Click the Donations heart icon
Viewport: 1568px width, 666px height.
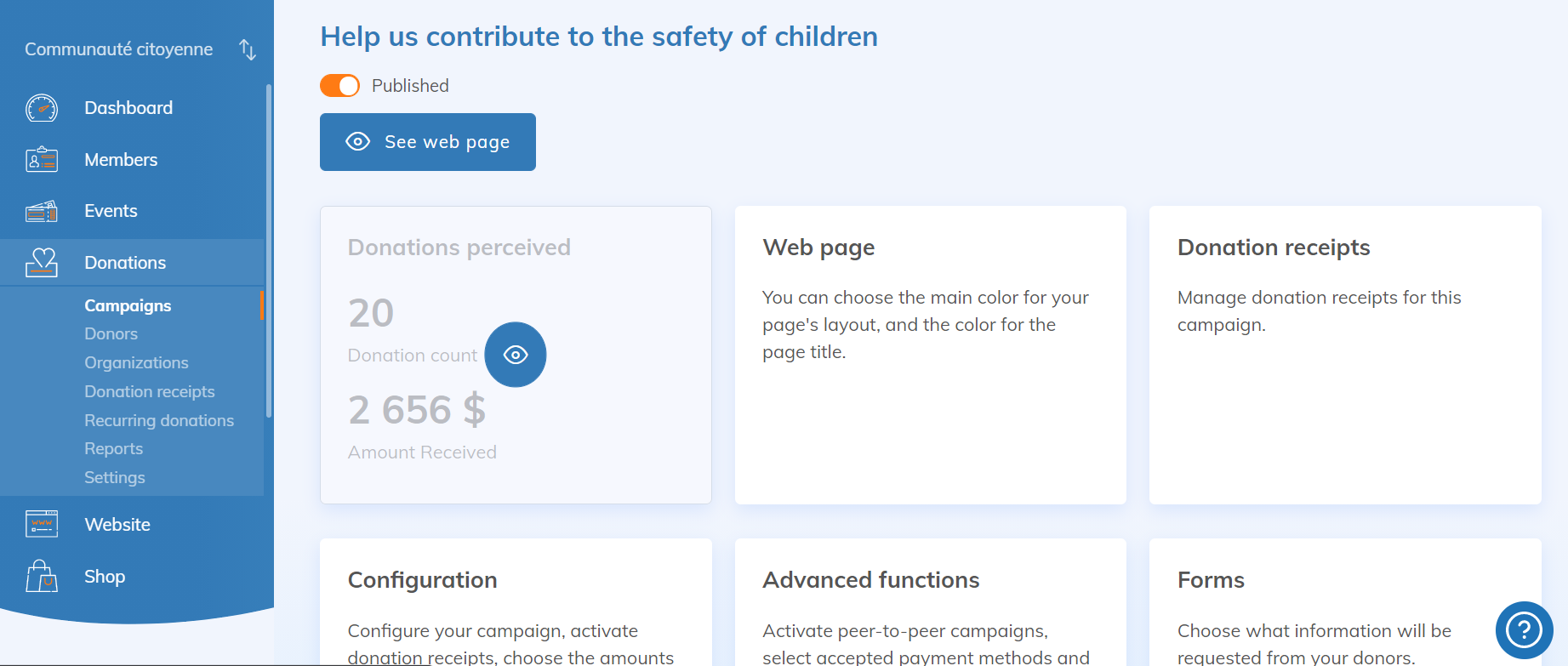click(41, 263)
